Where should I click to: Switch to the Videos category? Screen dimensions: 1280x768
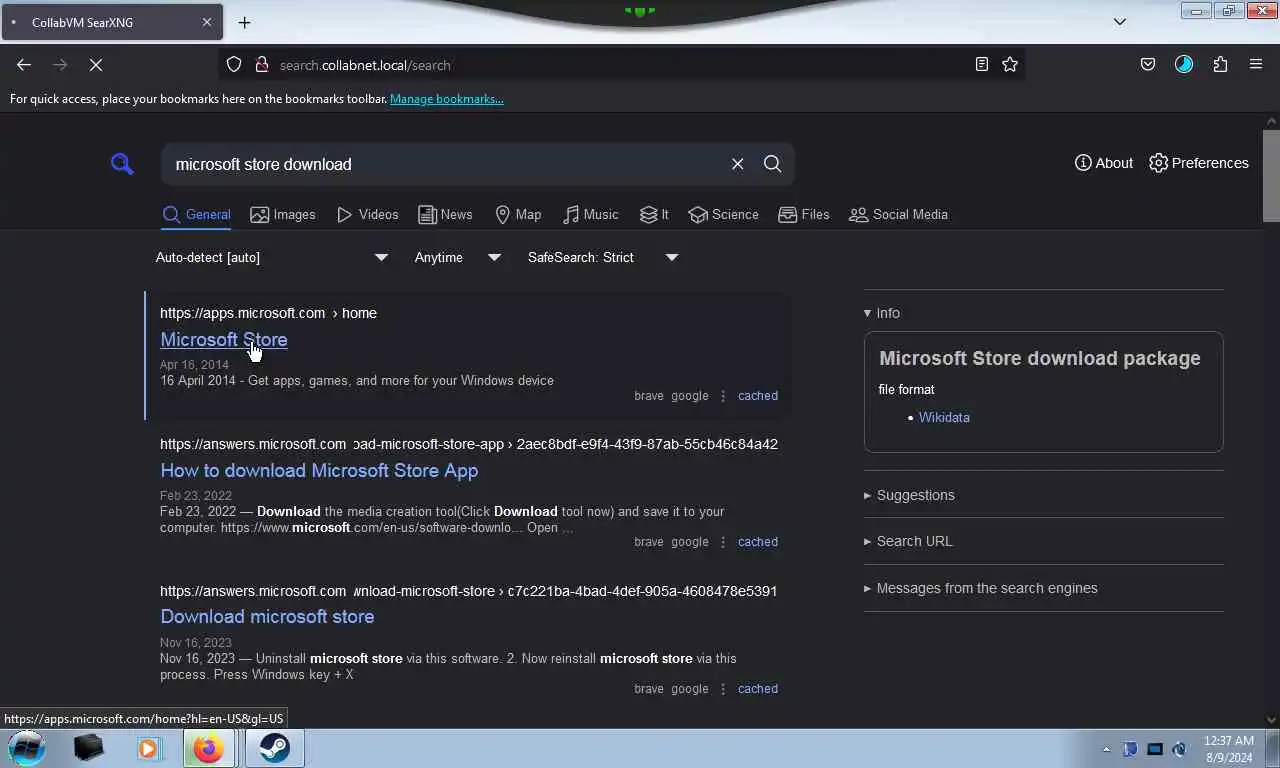368,214
